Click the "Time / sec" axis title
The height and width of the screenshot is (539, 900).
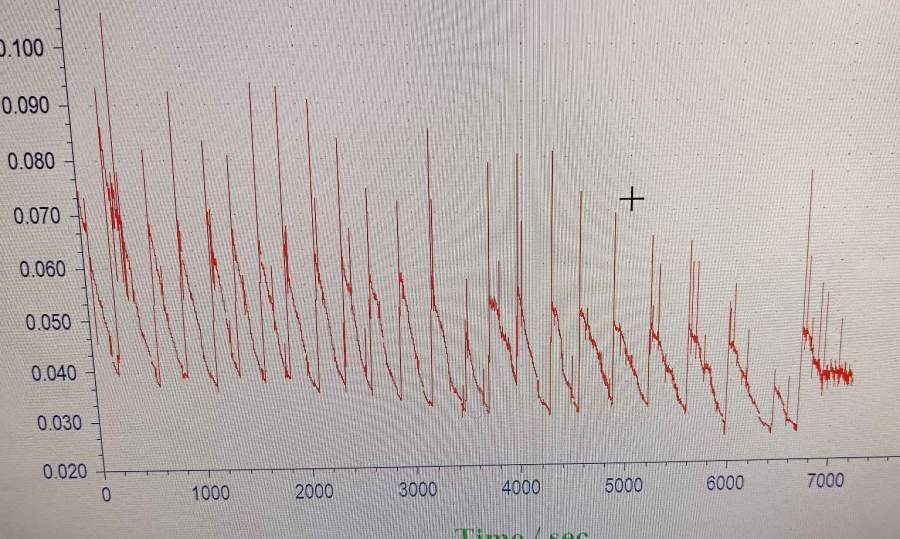coord(519,532)
